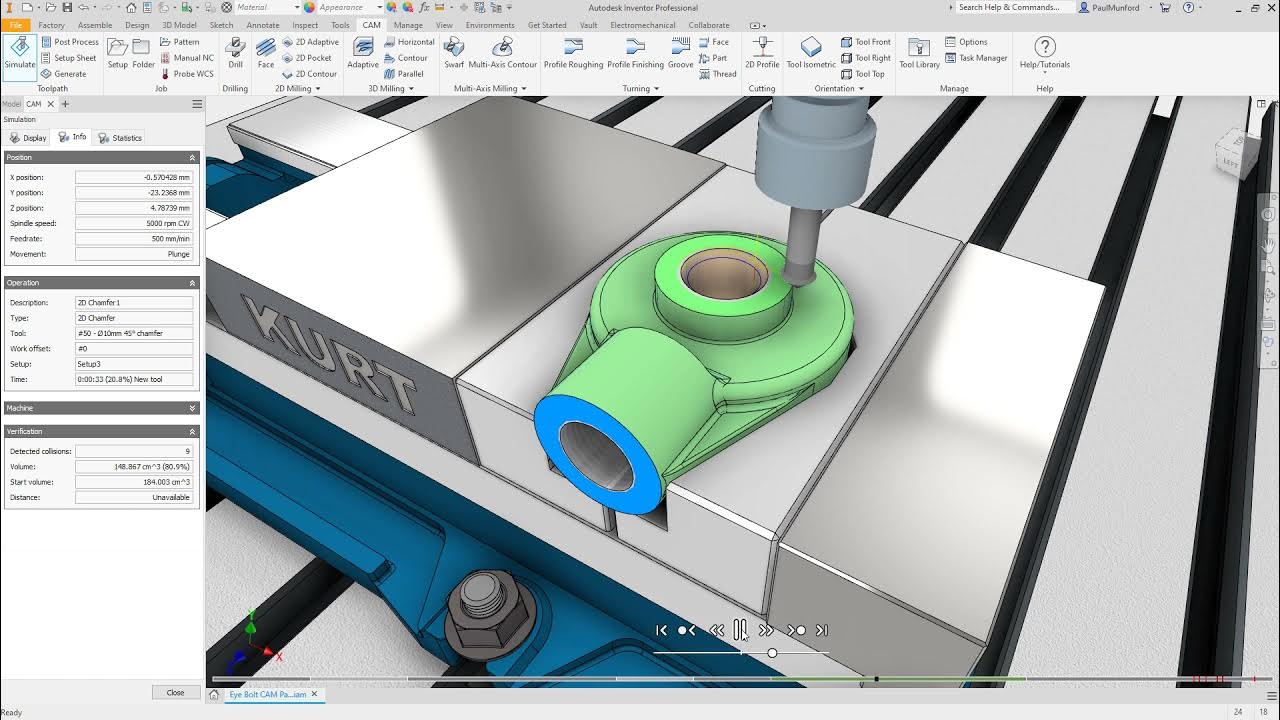Set Tool Front orientation

click(866, 42)
